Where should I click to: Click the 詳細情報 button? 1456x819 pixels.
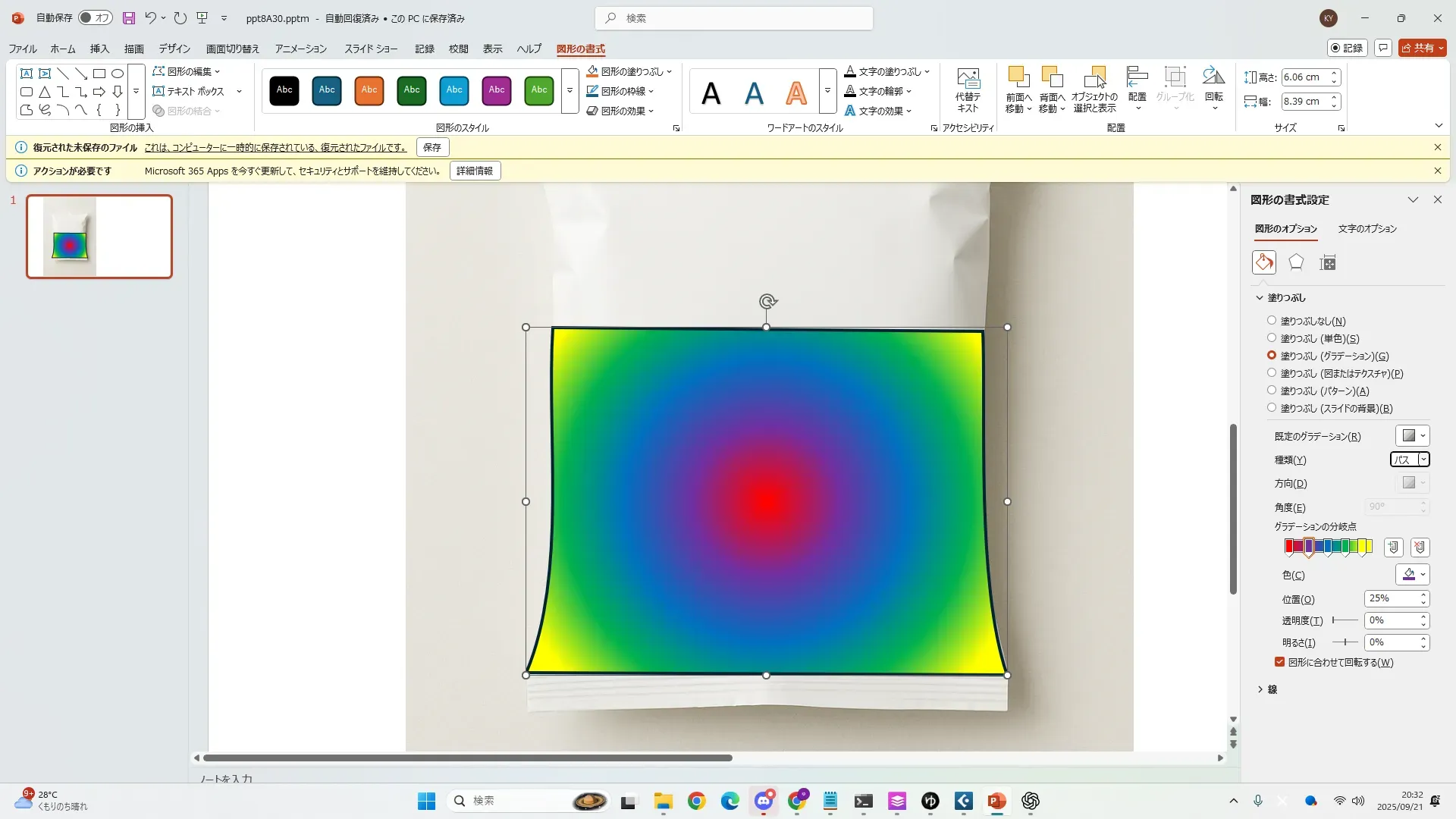[x=475, y=171]
